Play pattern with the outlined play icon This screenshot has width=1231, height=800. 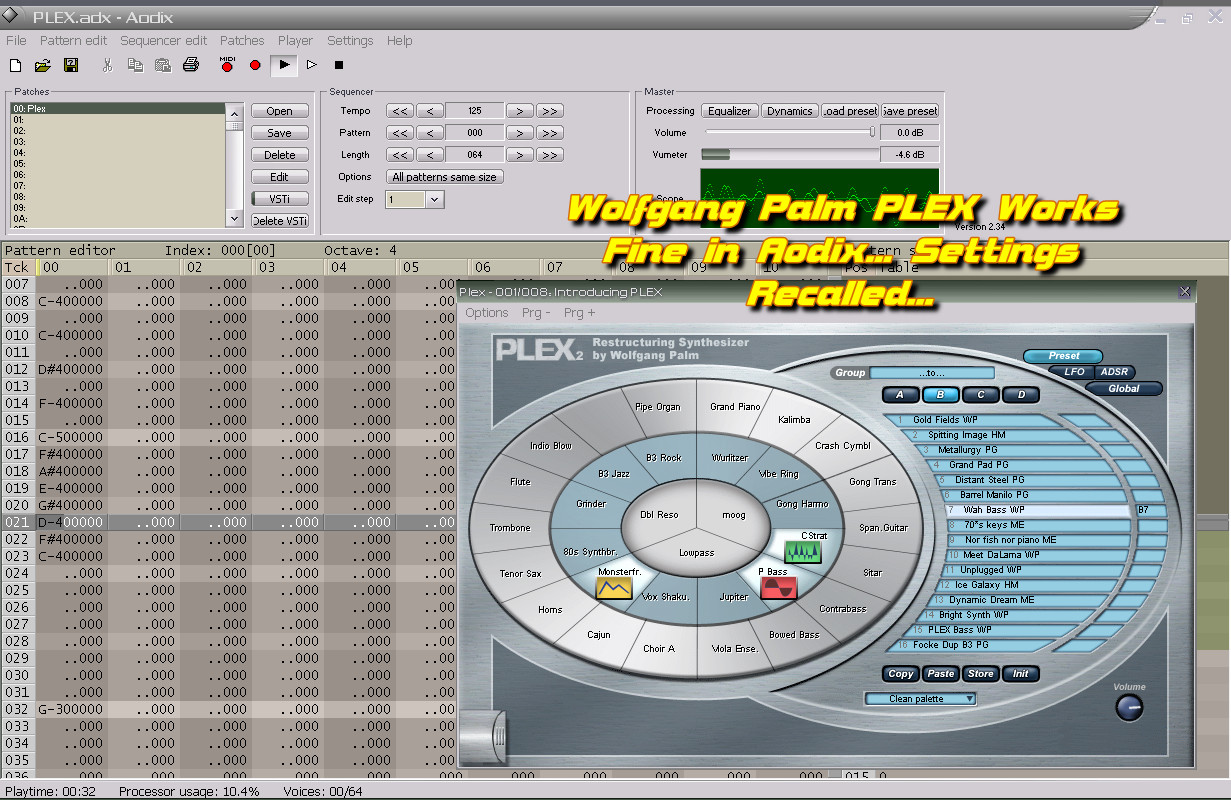pyautogui.click(x=311, y=65)
